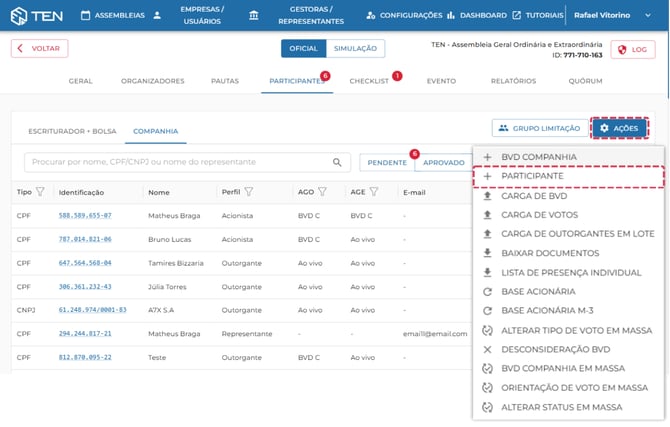Select the Oficial mode toggle
The height and width of the screenshot is (427, 670).
pyautogui.click(x=303, y=49)
